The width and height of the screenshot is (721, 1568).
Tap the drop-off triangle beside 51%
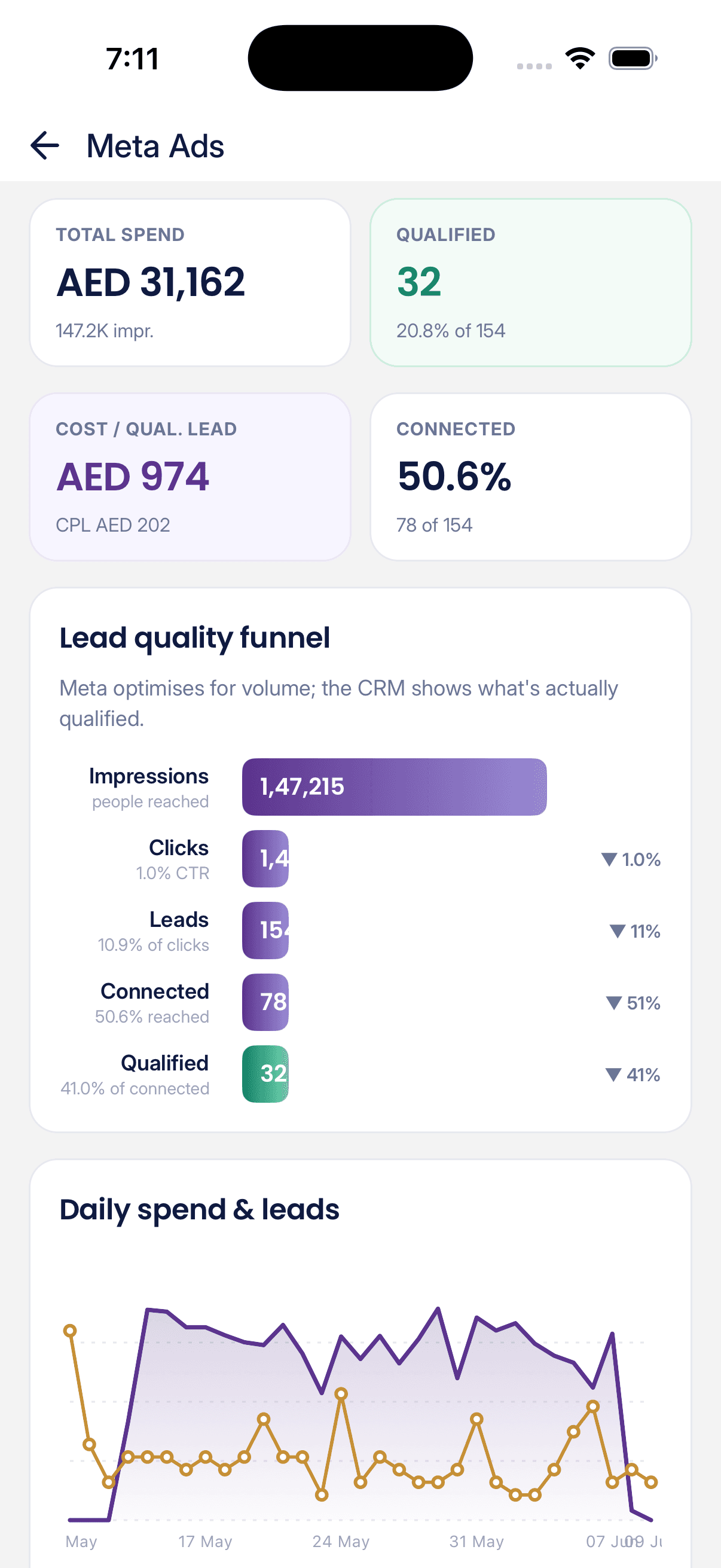(x=614, y=1003)
